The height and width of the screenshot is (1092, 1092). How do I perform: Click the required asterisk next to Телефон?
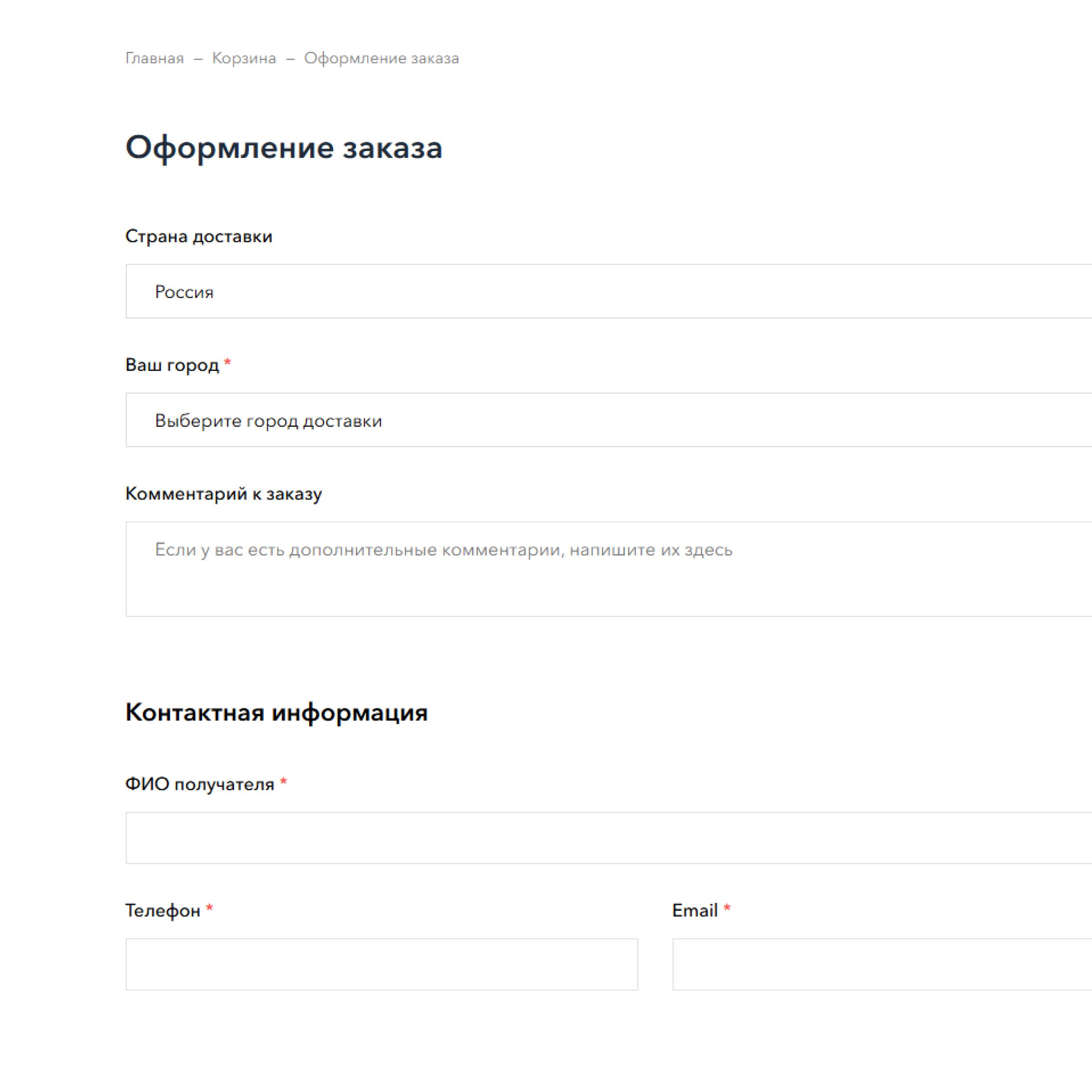[209, 908]
